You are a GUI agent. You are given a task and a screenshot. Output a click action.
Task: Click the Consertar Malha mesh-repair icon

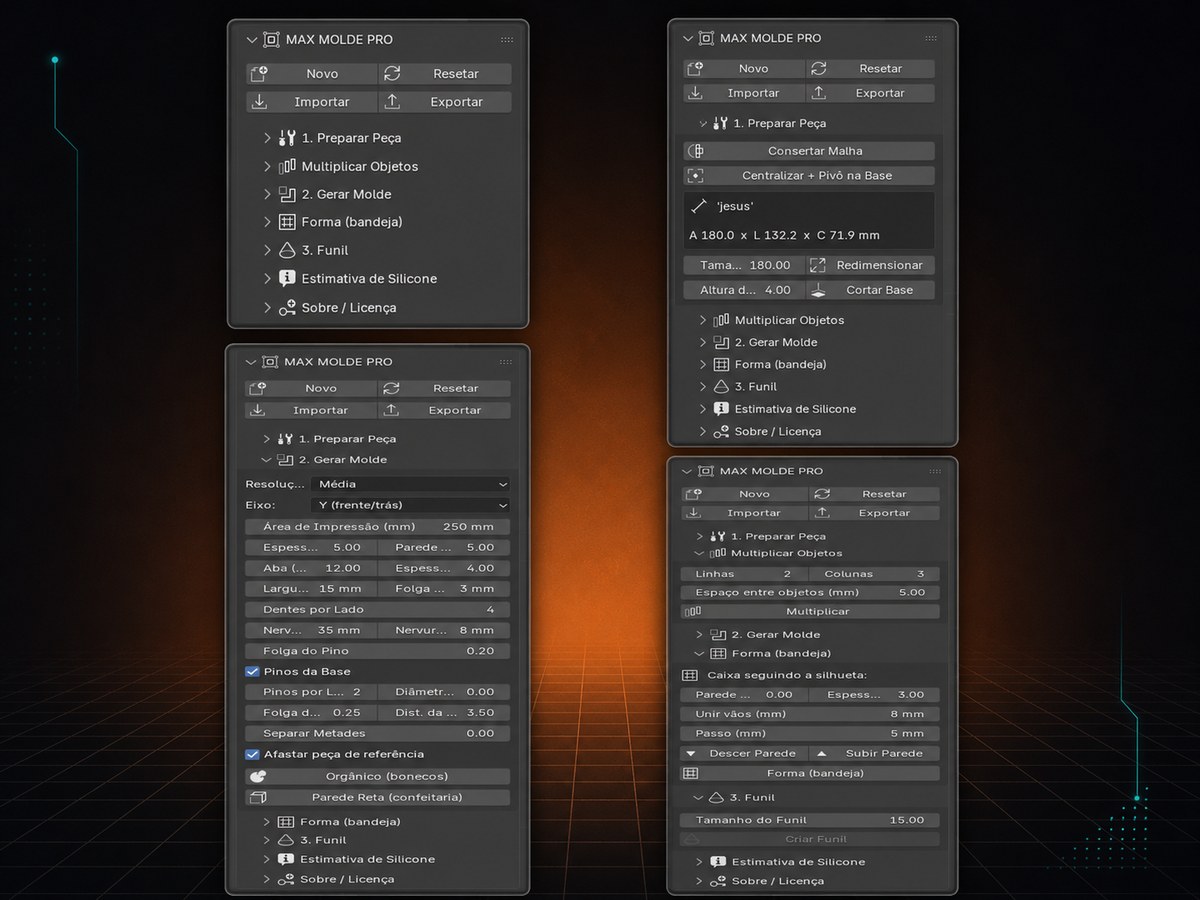696,151
